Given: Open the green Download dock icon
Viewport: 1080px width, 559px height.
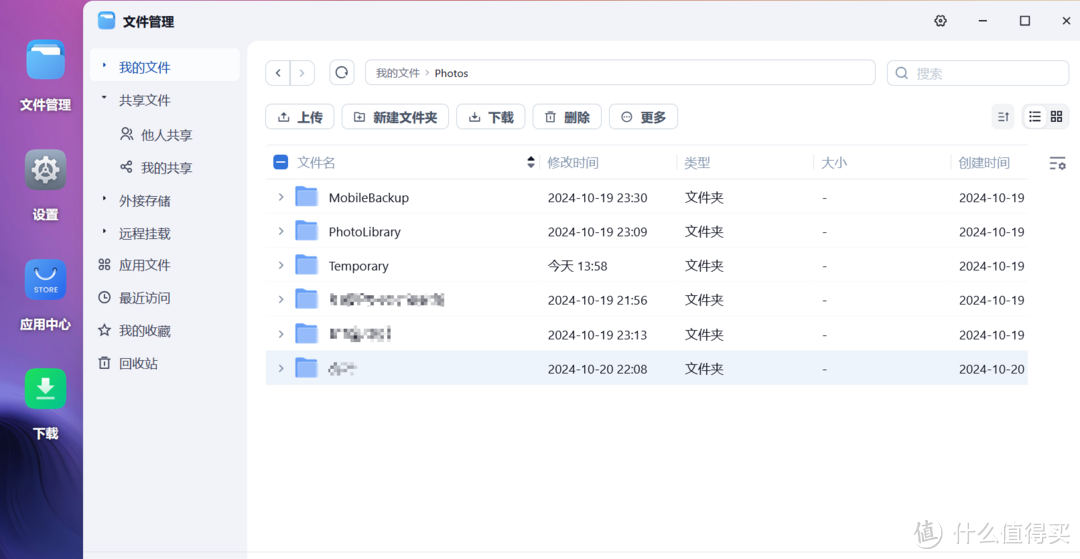Looking at the screenshot, I should [x=45, y=389].
